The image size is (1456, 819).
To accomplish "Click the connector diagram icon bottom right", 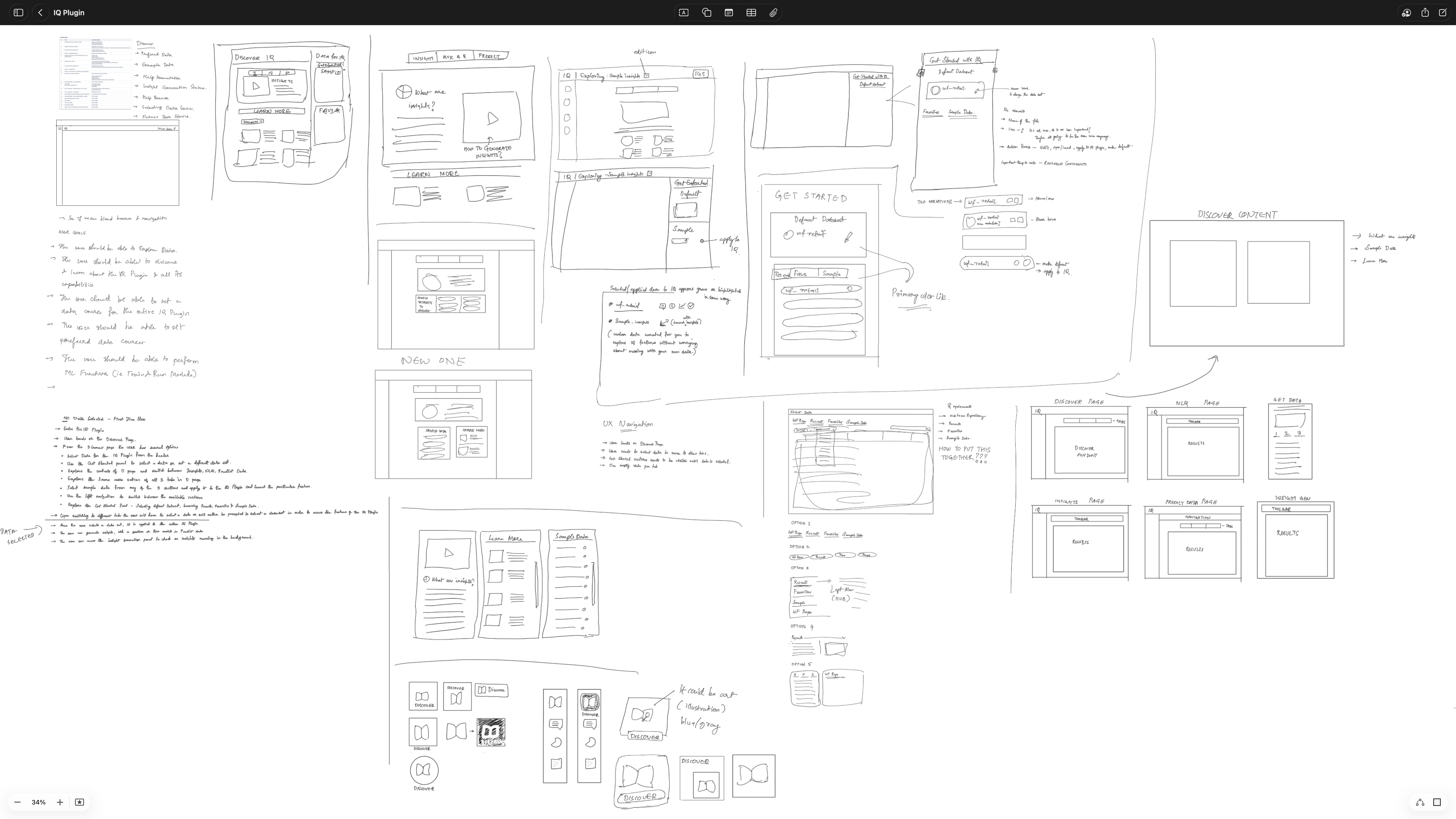I will (x=1420, y=802).
